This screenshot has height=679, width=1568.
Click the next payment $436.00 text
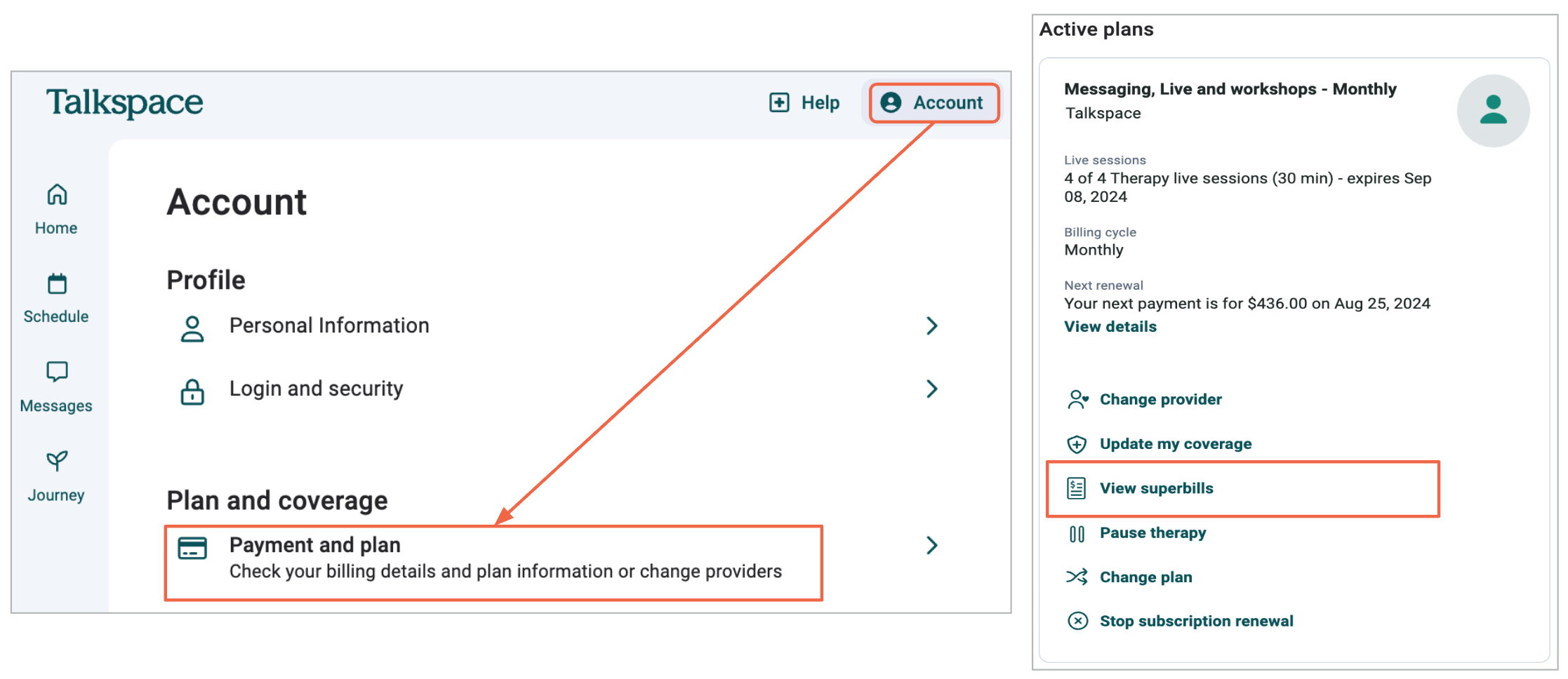point(1247,304)
